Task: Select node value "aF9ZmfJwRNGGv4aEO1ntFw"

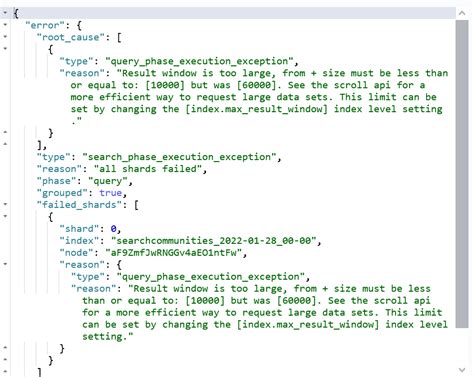Action: tap(173, 253)
